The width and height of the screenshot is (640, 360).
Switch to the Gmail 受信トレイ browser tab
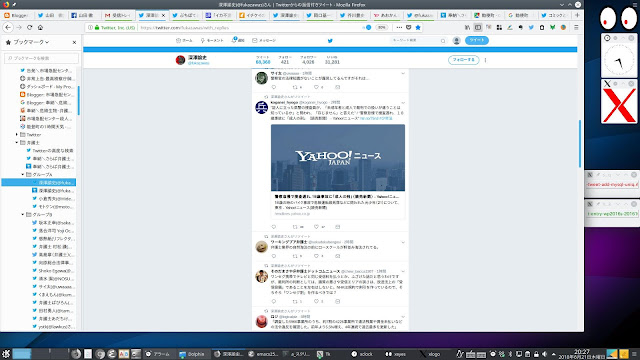pyautogui.click(x=117, y=15)
